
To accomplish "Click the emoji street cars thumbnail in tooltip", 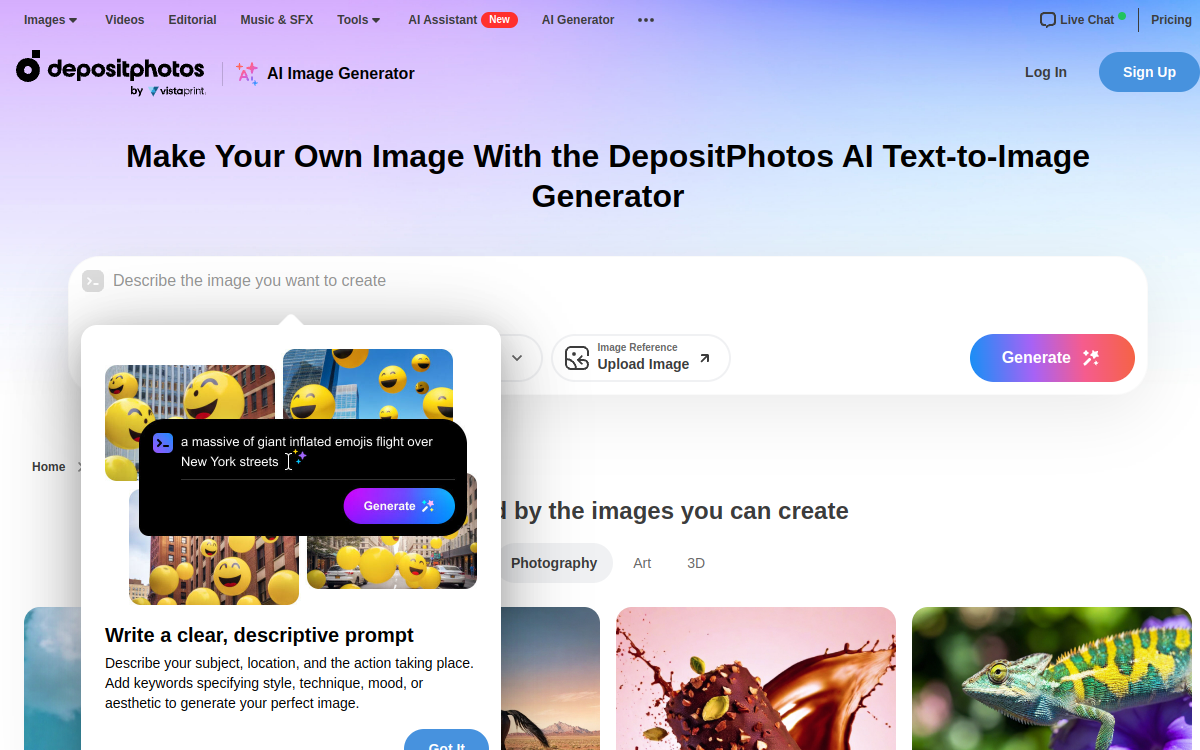I will pyautogui.click(x=392, y=562).
